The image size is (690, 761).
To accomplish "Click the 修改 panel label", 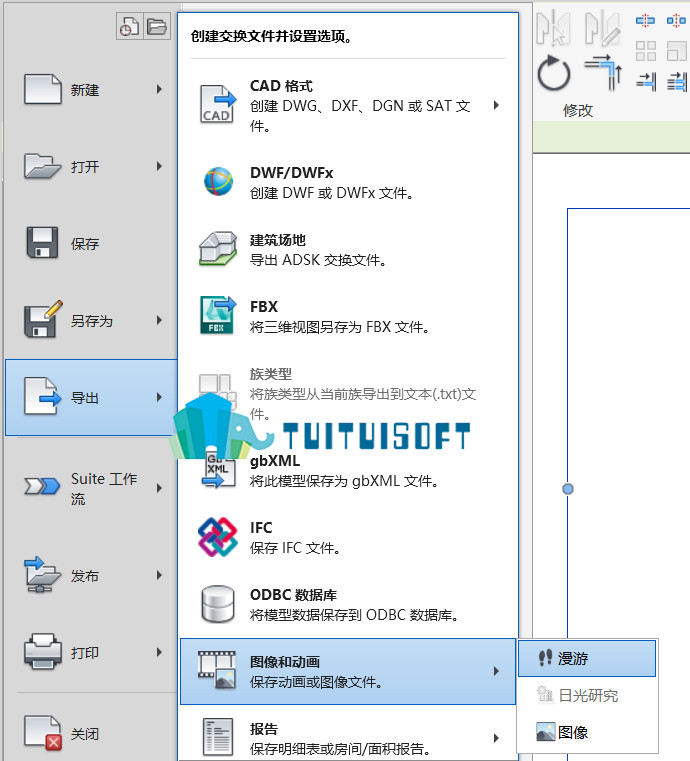I will point(578,111).
